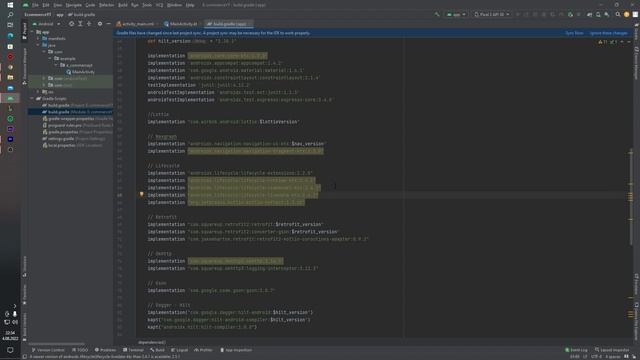Open the Build menu
This screenshot has width=640, height=360.
click(x=122, y=5)
